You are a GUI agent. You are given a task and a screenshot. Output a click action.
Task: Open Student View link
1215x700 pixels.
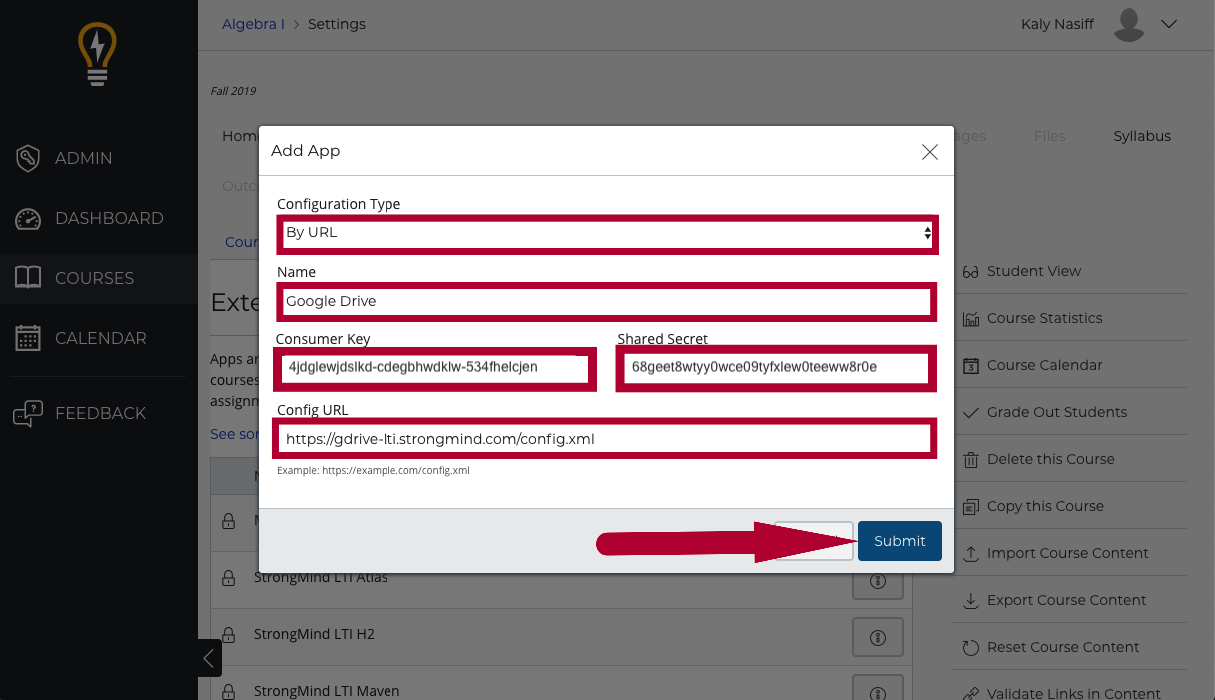click(x=1034, y=271)
